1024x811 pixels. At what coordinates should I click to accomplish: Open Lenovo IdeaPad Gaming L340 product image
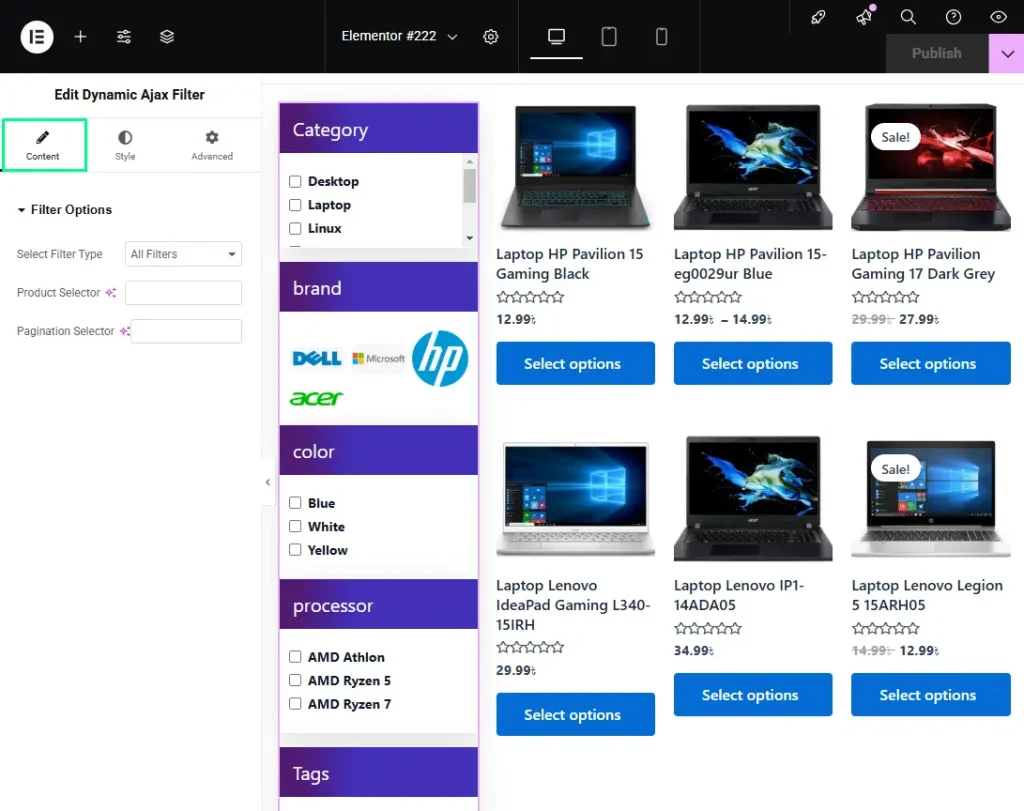coord(575,499)
